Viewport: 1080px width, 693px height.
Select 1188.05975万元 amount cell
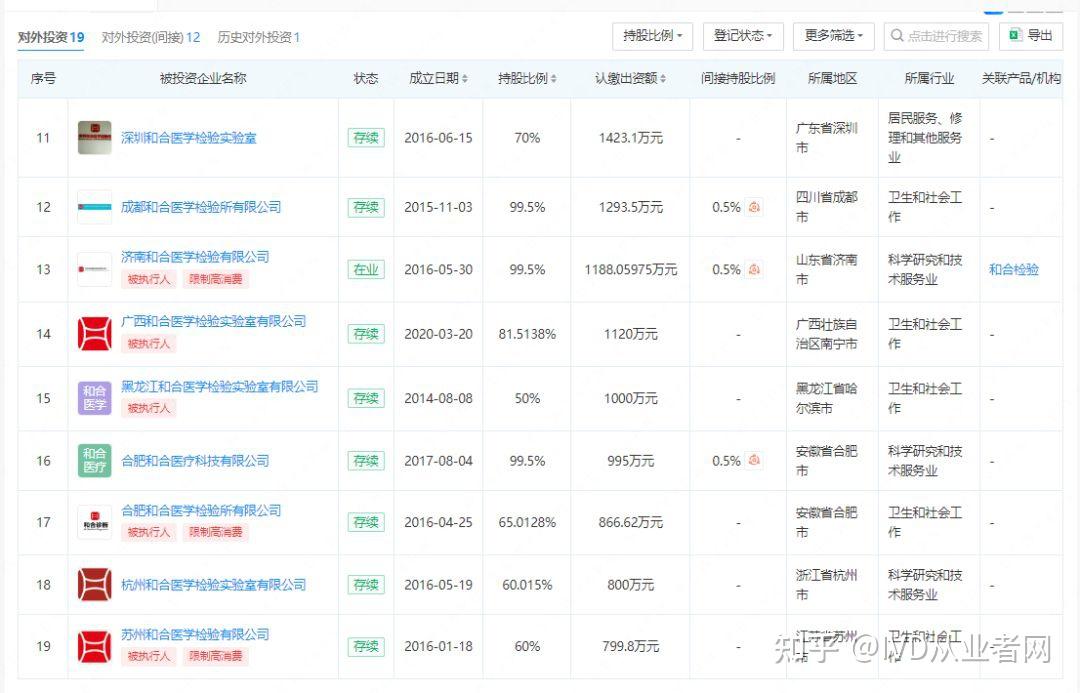(x=630, y=269)
